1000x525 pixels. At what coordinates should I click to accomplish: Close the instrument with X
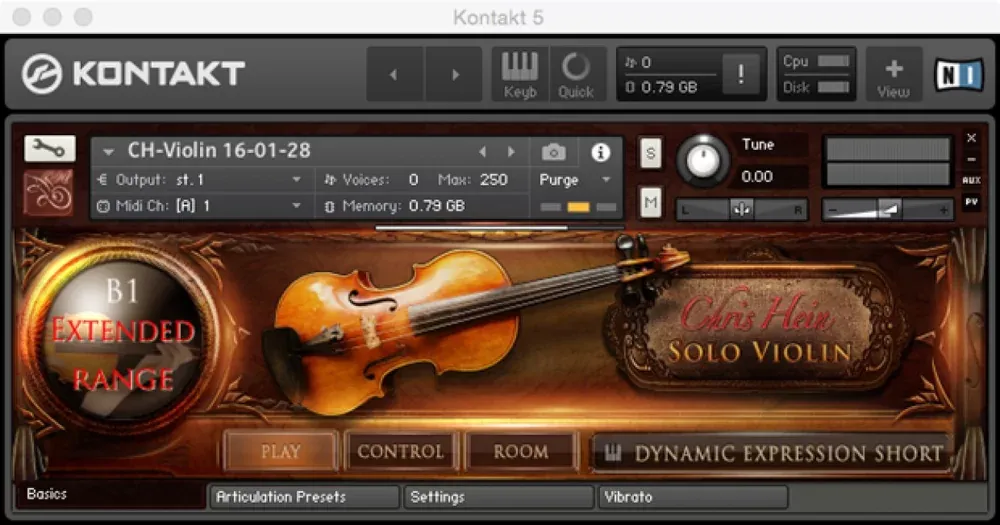pos(971,138)
